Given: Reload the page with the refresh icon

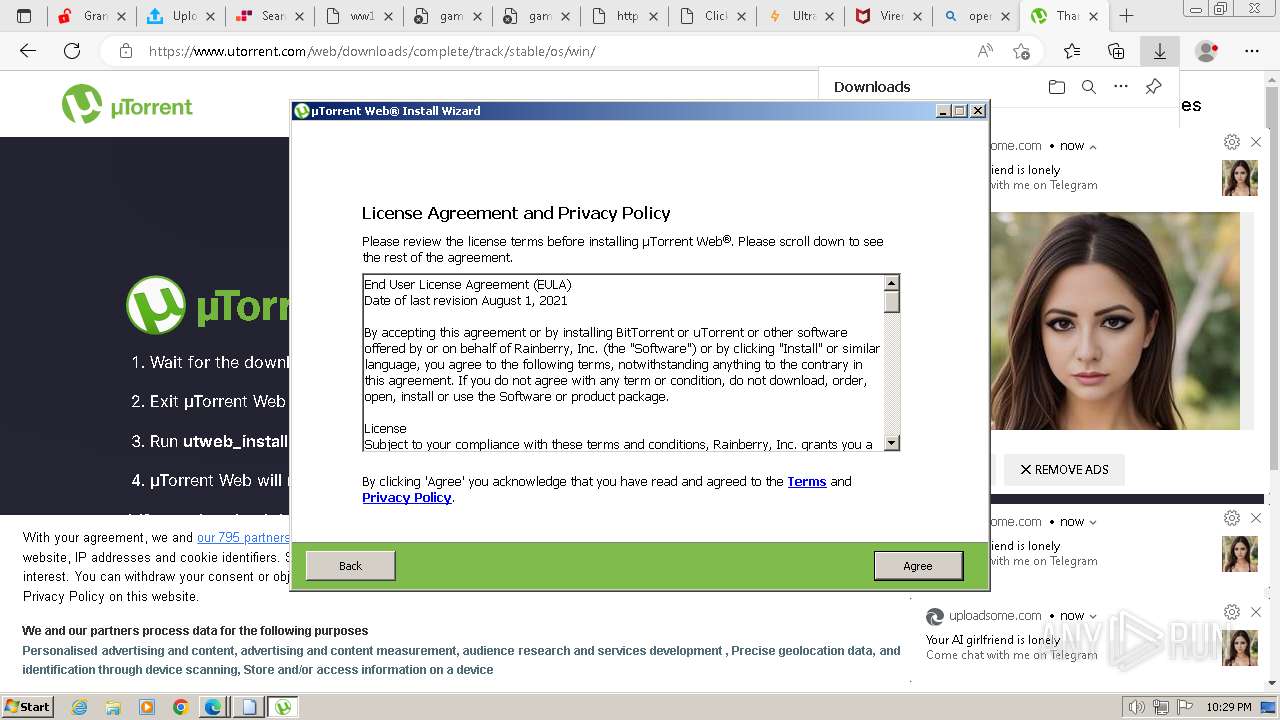Looking at the screenshot, I should click(72, 51).
